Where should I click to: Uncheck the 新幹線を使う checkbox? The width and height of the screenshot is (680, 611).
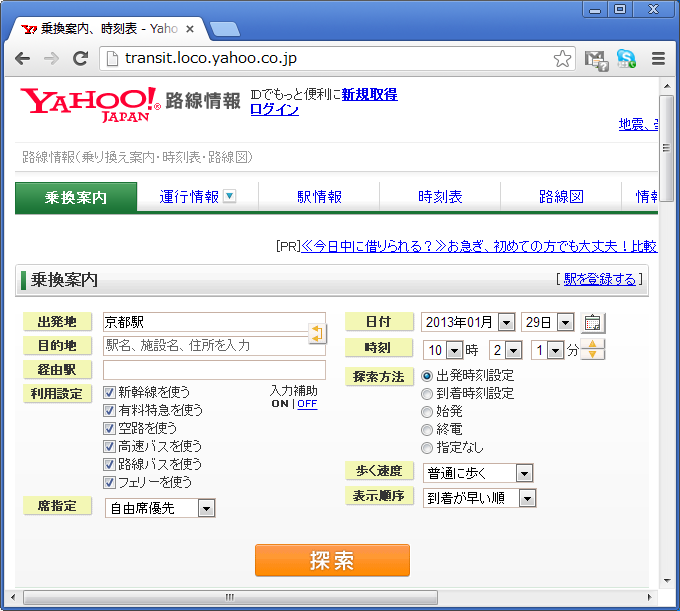pos(110,392)
